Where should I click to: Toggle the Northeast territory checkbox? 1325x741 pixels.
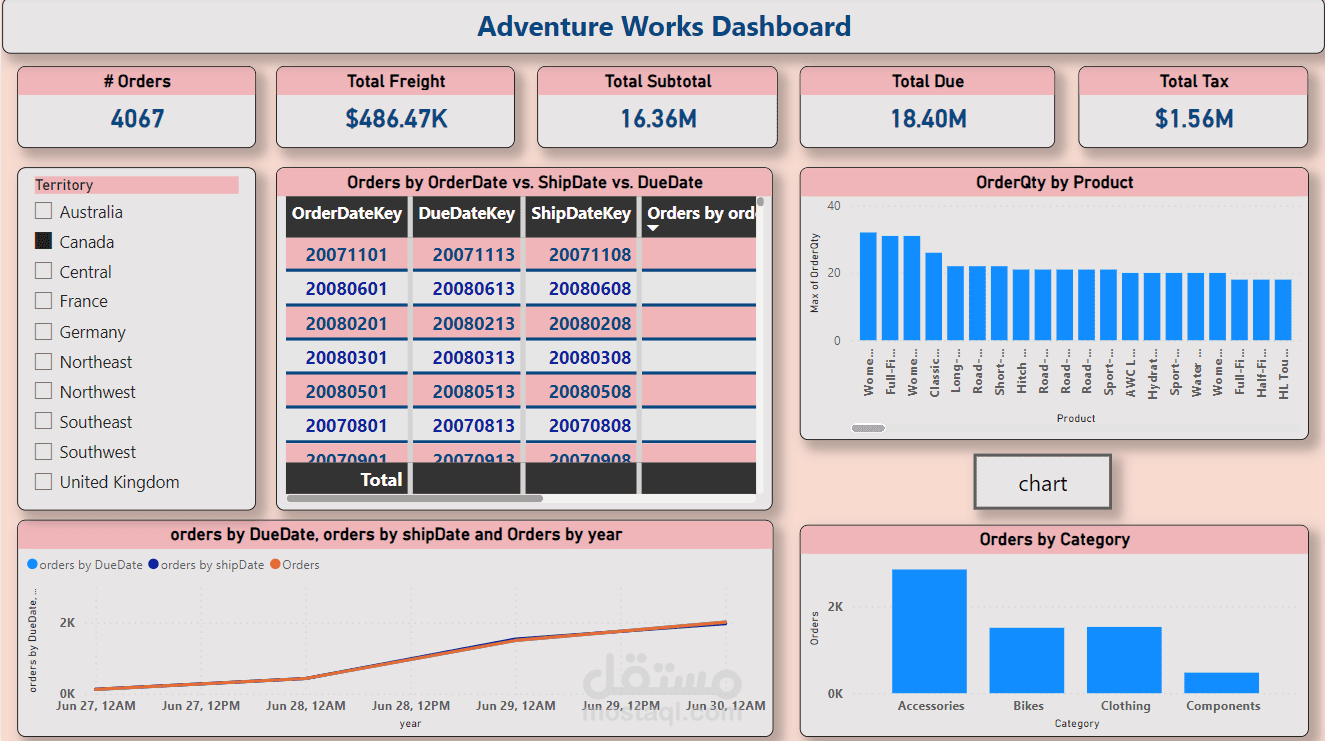[x=43, y=361]
